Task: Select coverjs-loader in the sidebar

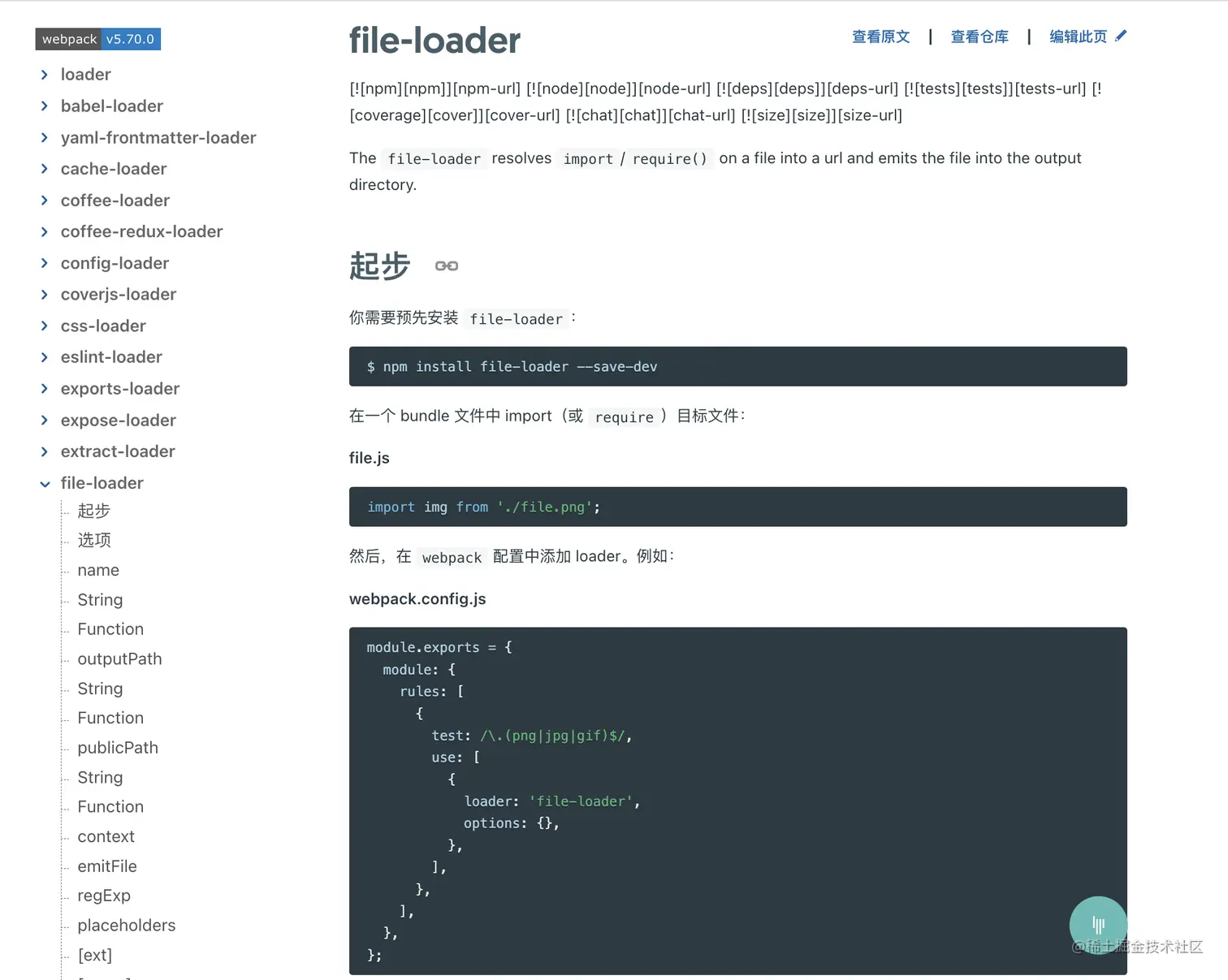Action: coord(119,295)
